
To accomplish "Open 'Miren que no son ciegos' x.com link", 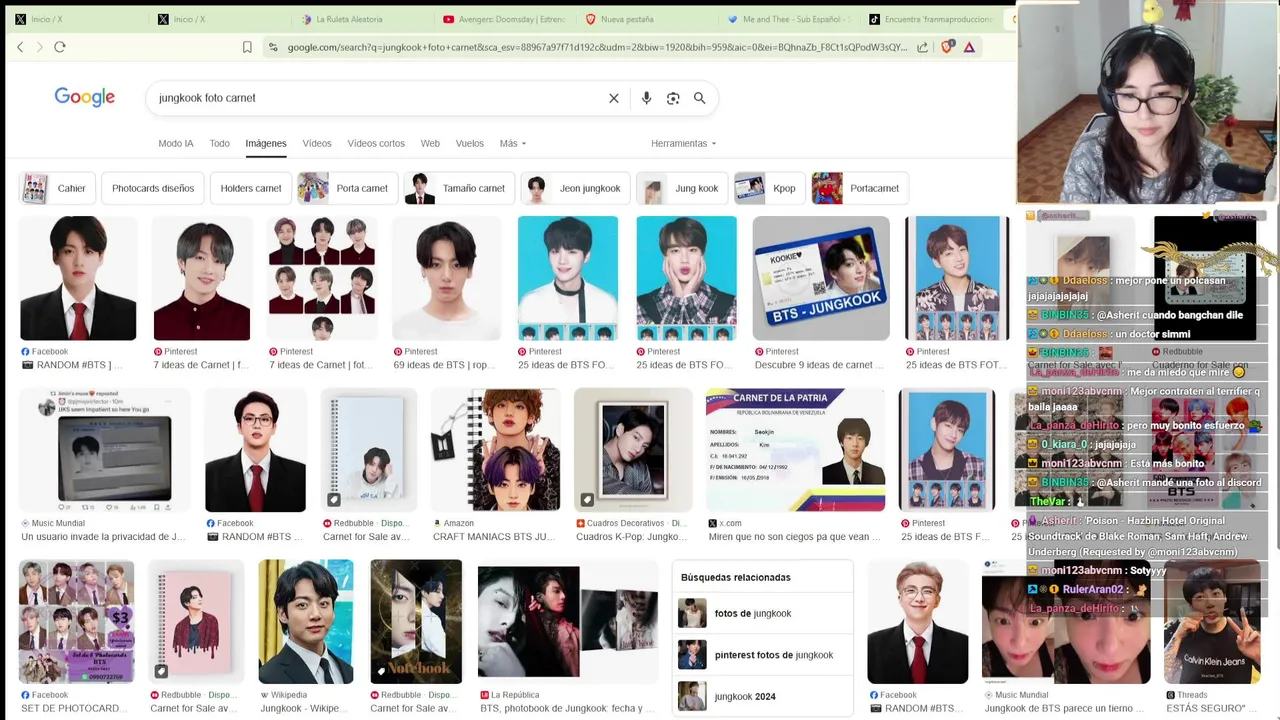I will point(795,537).
